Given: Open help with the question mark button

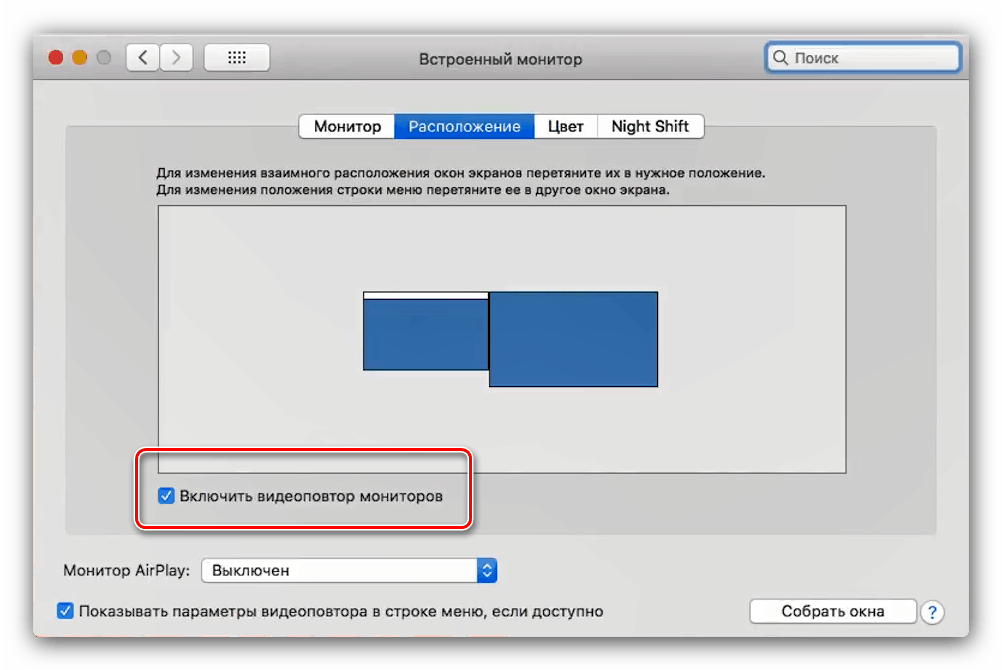Looking at the screenshot, I should click(x=932, y=612).
